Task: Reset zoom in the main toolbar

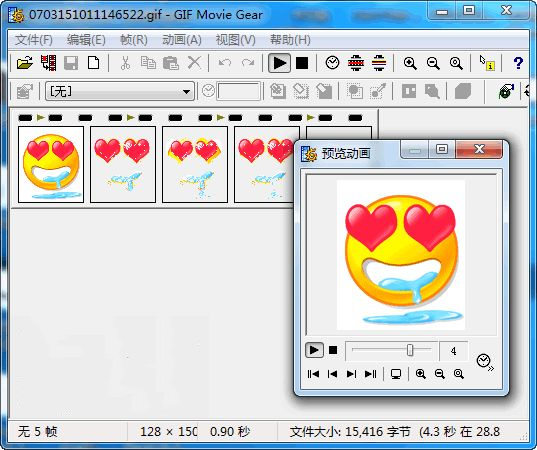Action: (456, 63)
